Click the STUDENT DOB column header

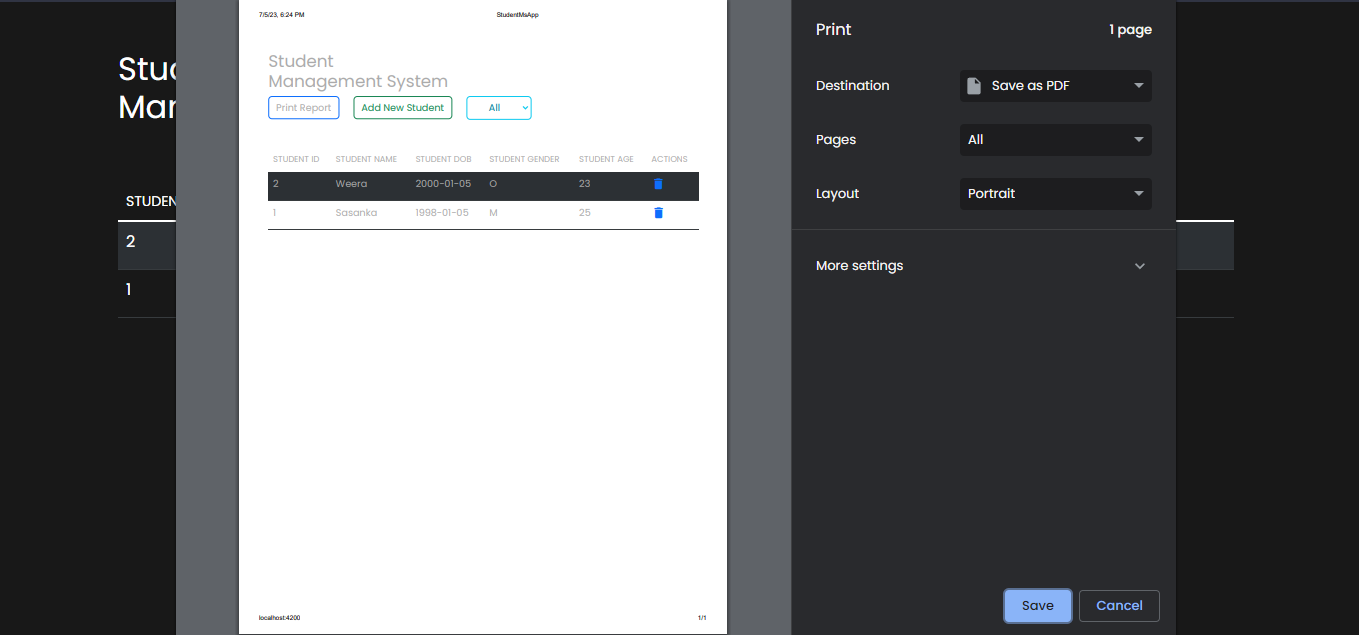tap(443, 160)
